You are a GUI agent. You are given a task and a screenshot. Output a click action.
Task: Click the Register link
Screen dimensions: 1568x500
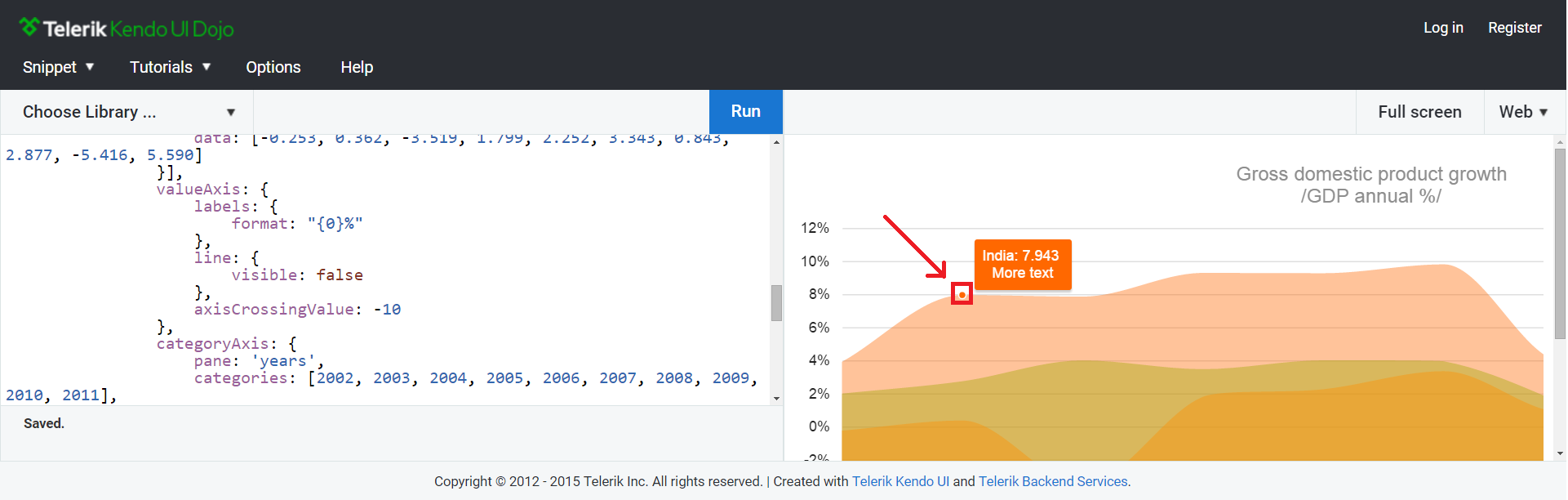click(x=1514, y=28)
